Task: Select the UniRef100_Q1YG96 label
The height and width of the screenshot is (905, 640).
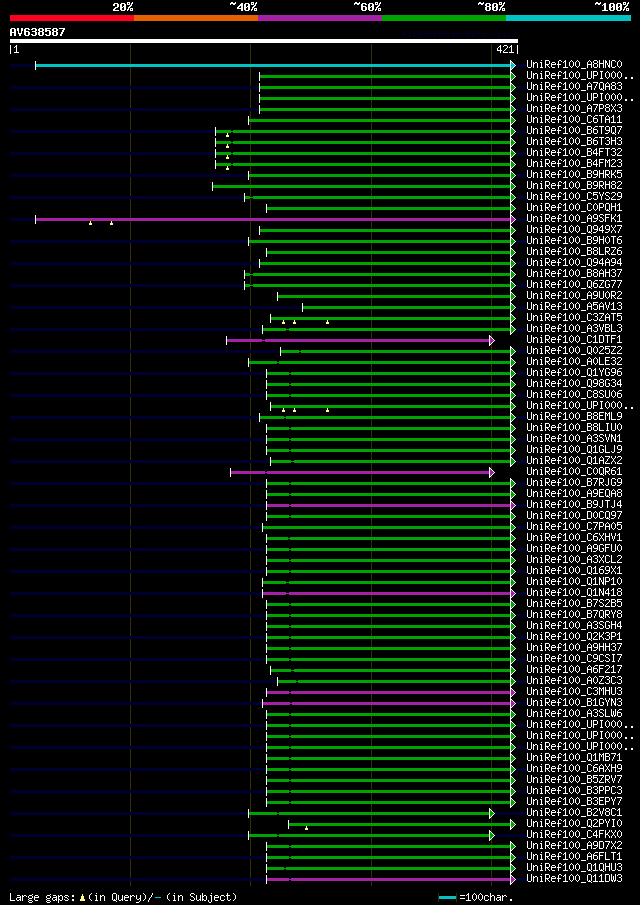Action: tap(574, 372)
